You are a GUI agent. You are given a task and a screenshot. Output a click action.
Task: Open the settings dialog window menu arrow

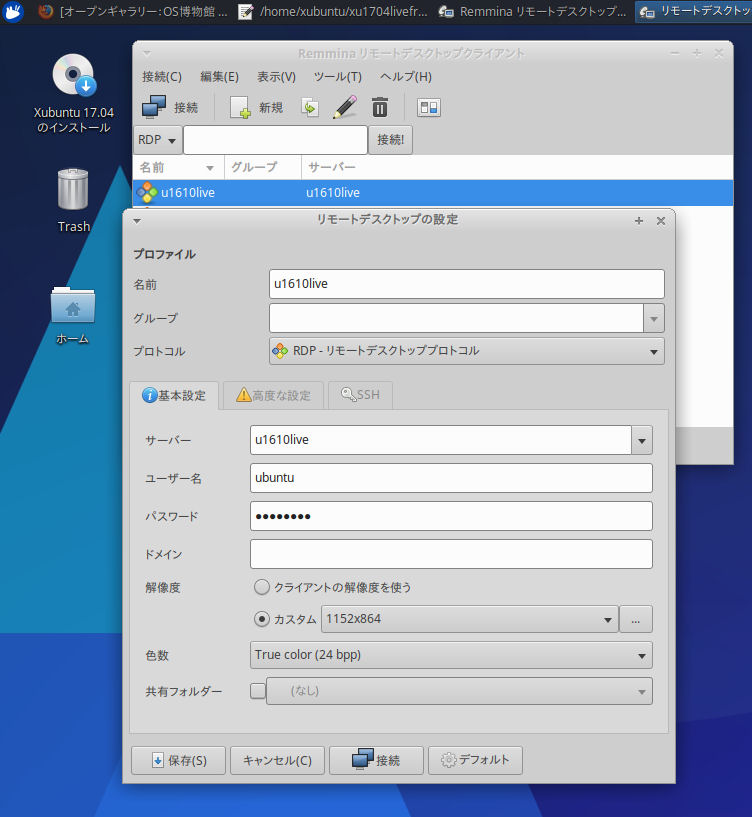[x=137, y=221]
